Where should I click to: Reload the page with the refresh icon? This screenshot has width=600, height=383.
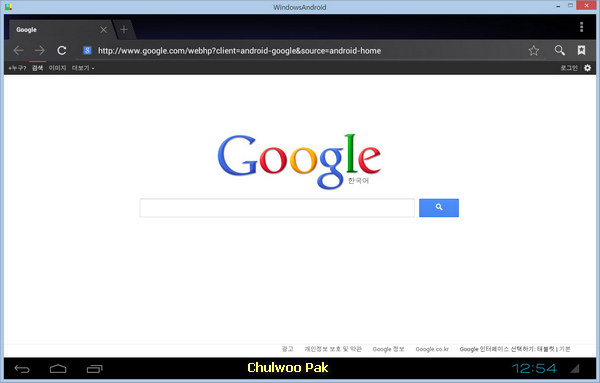tap(62, 51)
